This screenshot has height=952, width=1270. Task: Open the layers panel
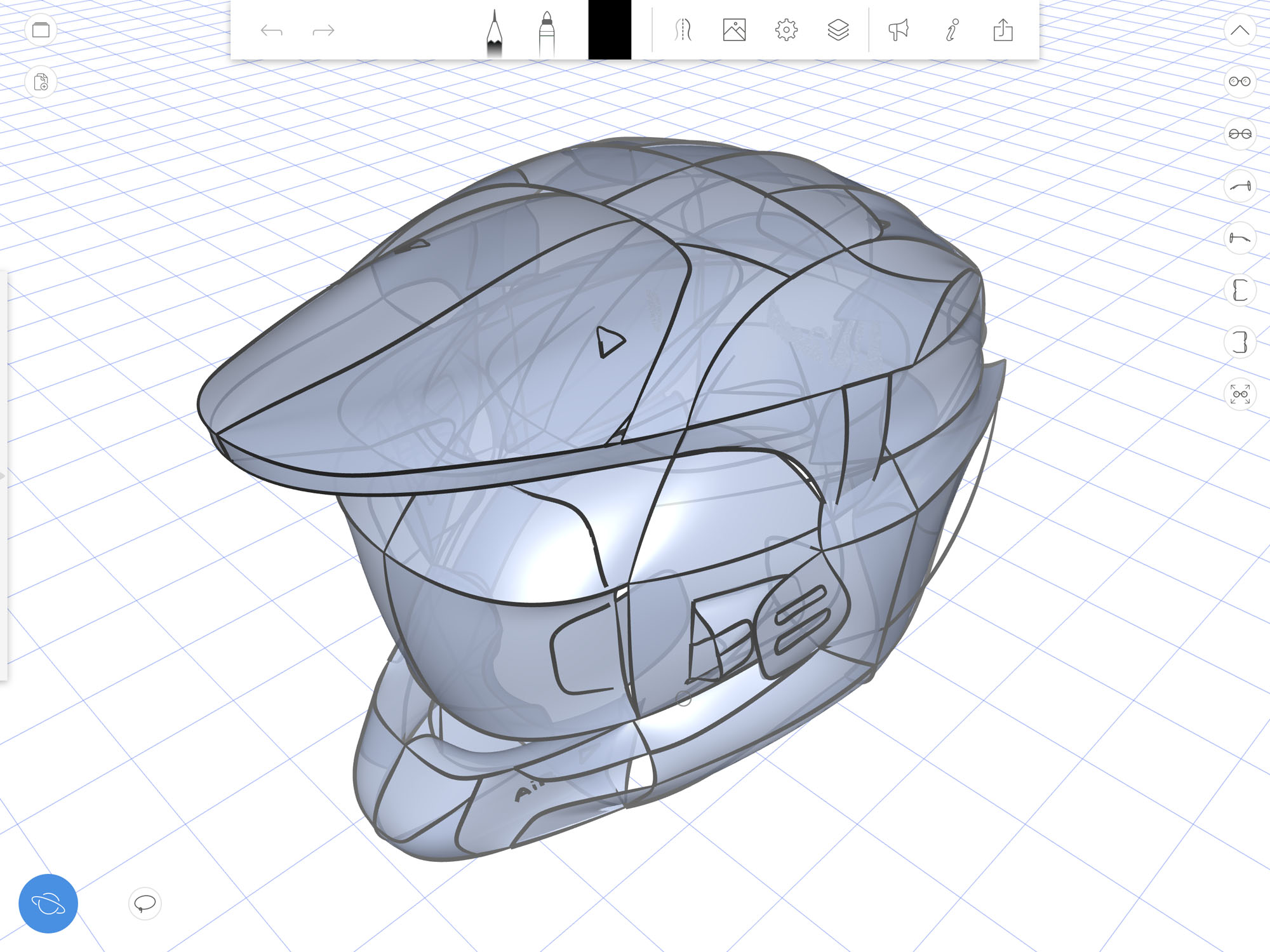838,30
